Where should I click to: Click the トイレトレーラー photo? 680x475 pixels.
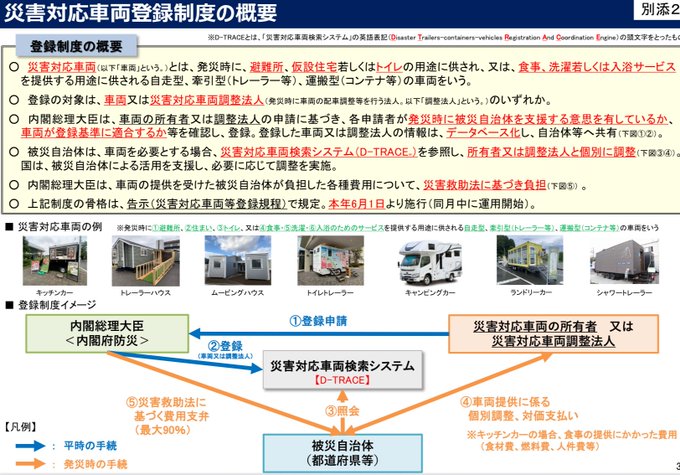(x=330, y=260)
